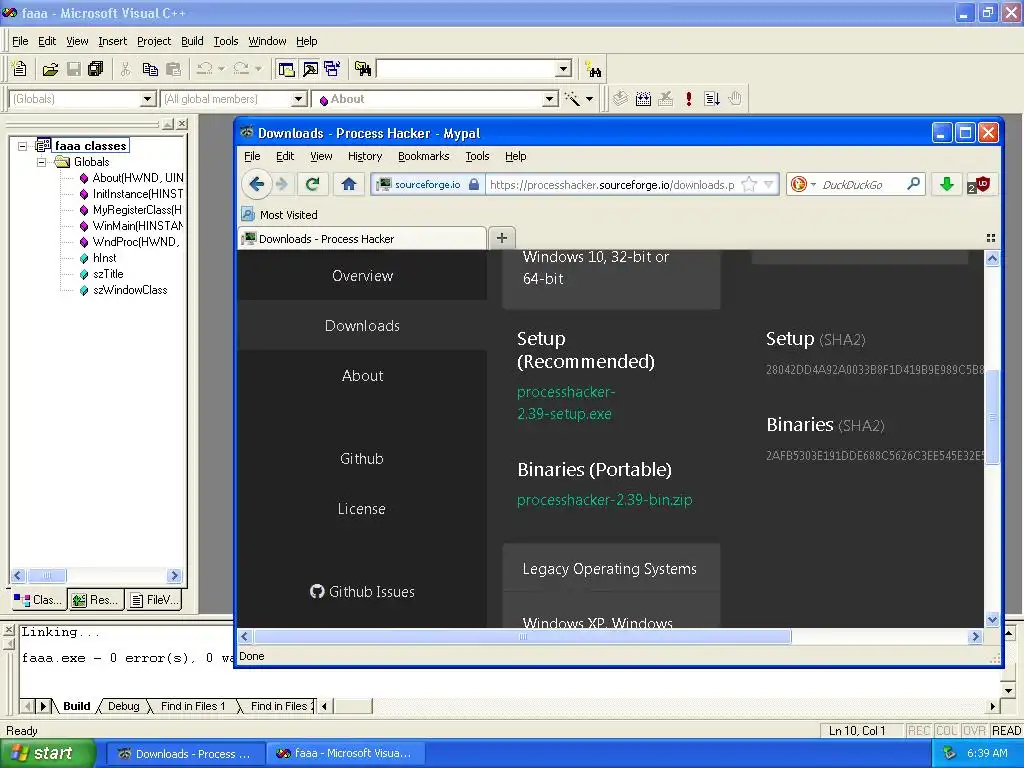Click the Downloads - Process Hacker taskbar button
The height and width of the screenshot is (768, 1024).
pos(186,754)
